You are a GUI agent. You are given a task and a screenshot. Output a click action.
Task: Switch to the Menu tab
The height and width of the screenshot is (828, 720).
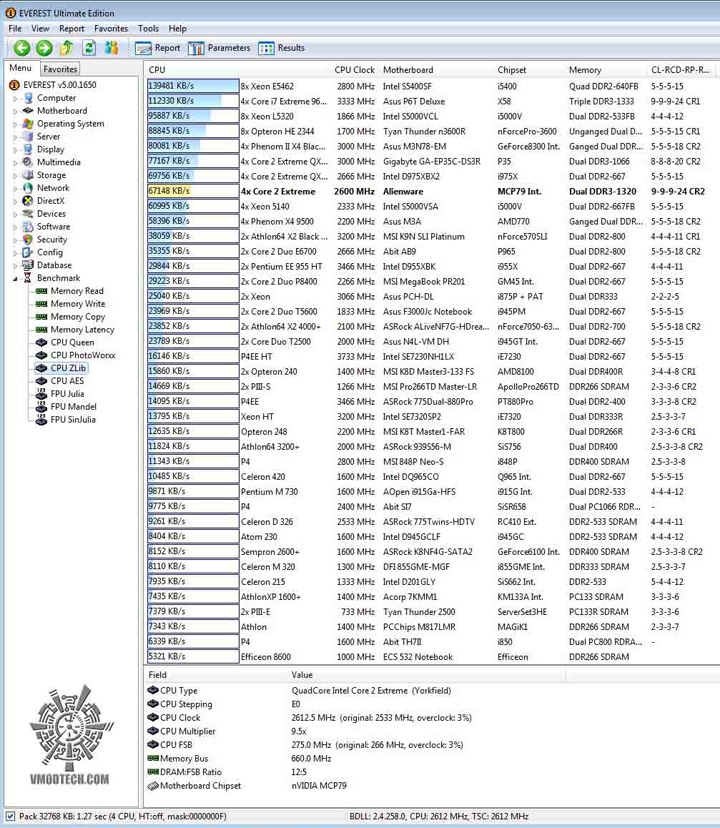tap(21, 68)
